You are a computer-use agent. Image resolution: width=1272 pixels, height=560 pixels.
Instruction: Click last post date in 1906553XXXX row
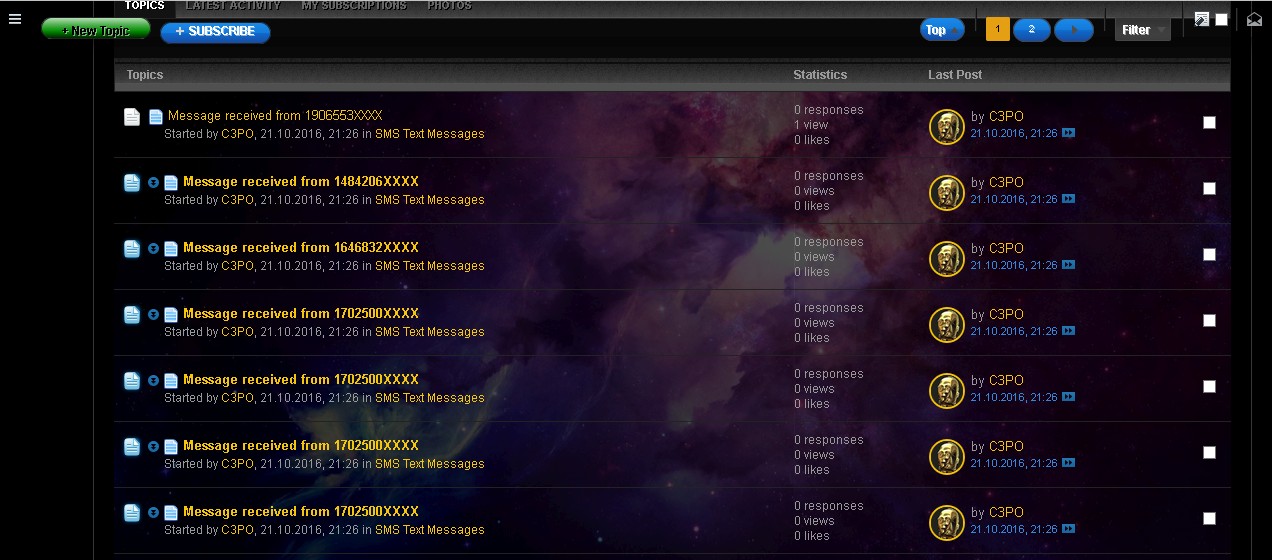pyautogui.click(x=1014, y=133)
